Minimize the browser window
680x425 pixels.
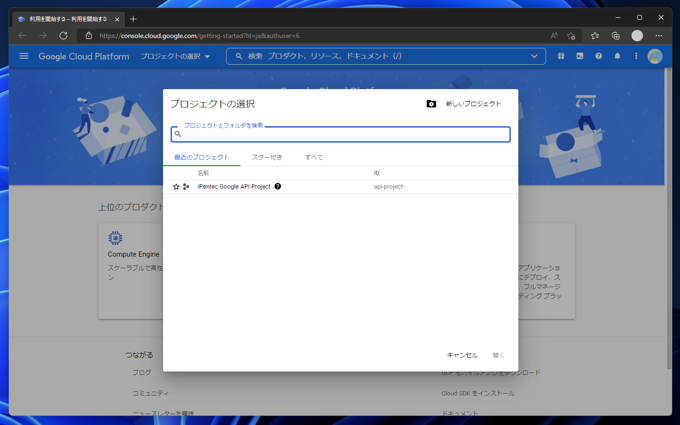point(618,17)
